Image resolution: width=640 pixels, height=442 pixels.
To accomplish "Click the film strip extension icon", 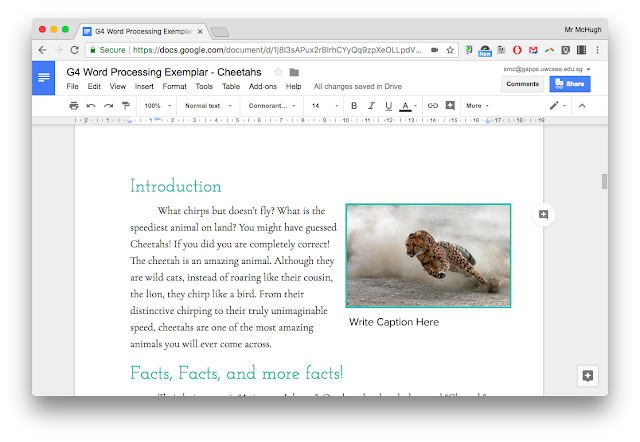I will coord(581,50).
